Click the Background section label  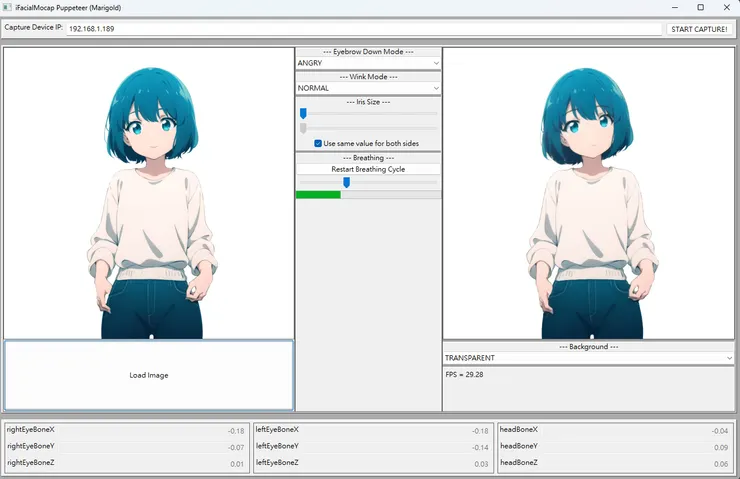tap(589, 347)
